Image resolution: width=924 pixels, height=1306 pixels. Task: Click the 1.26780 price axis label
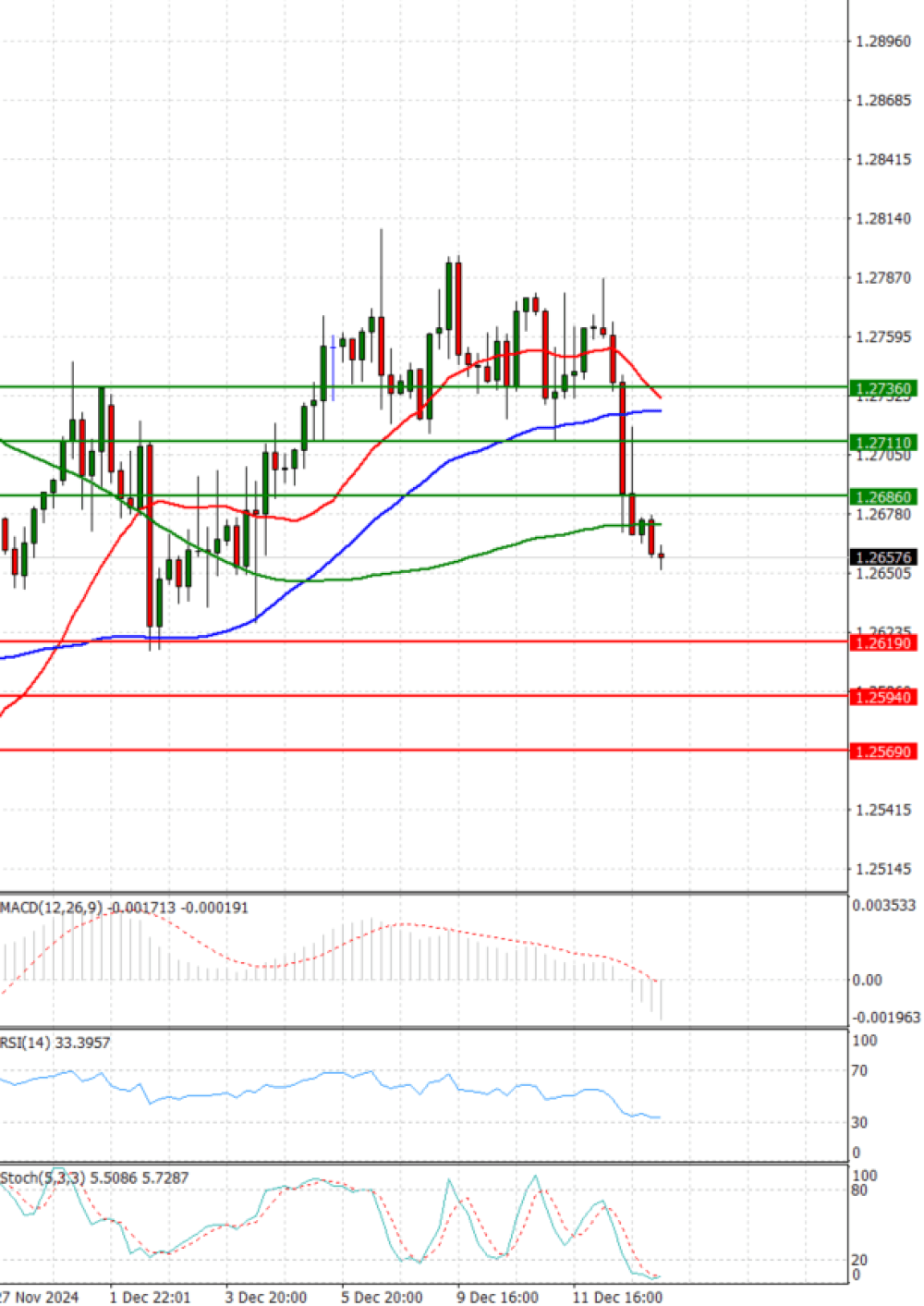coord(883,515)
